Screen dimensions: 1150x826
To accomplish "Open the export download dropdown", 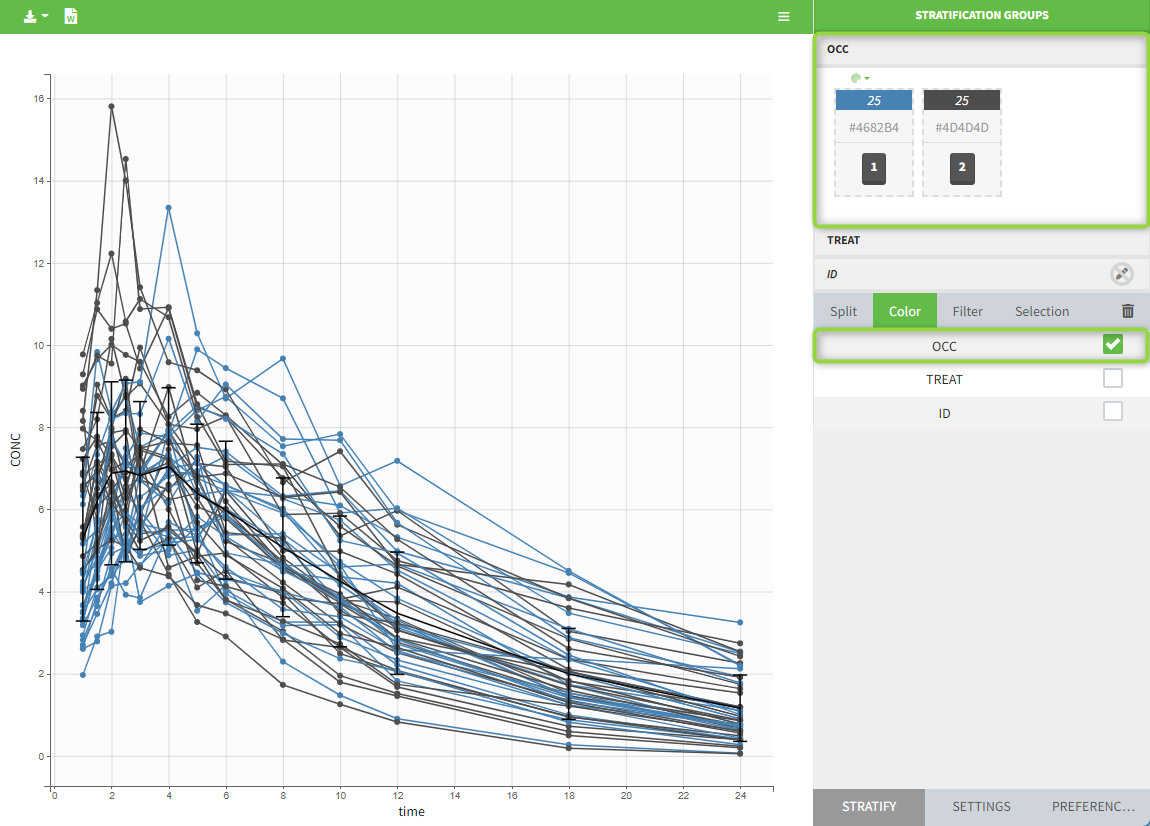I will (36, 17).
